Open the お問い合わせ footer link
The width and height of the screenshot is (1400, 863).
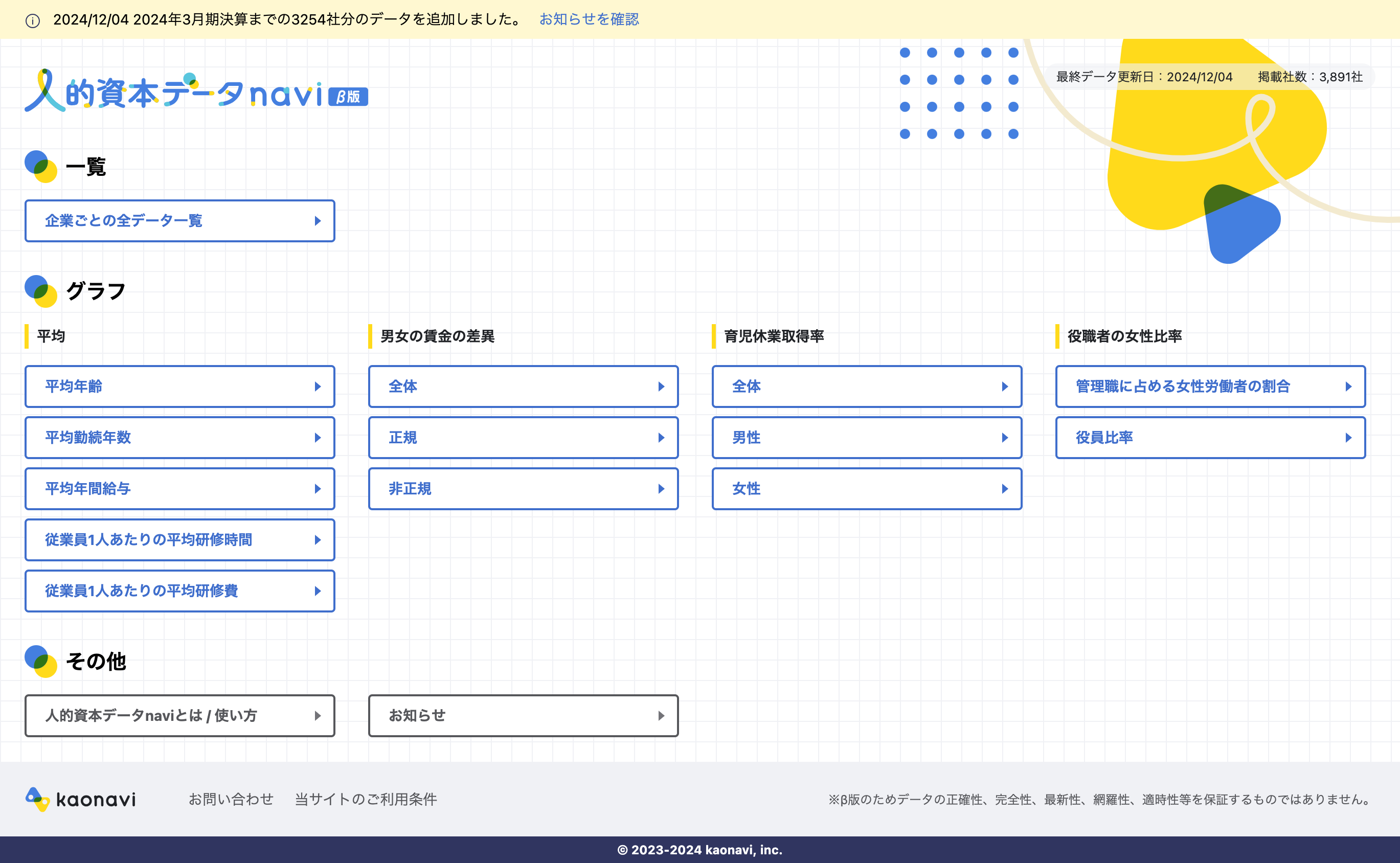tap(231, 799)
